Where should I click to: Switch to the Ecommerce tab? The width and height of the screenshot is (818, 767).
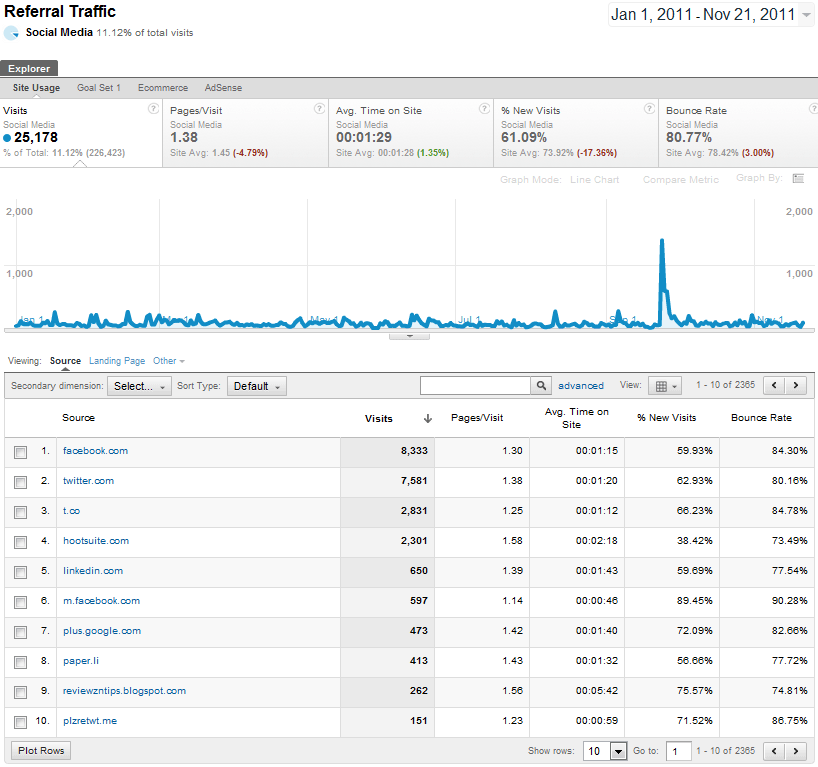click(x=161, y=88)
